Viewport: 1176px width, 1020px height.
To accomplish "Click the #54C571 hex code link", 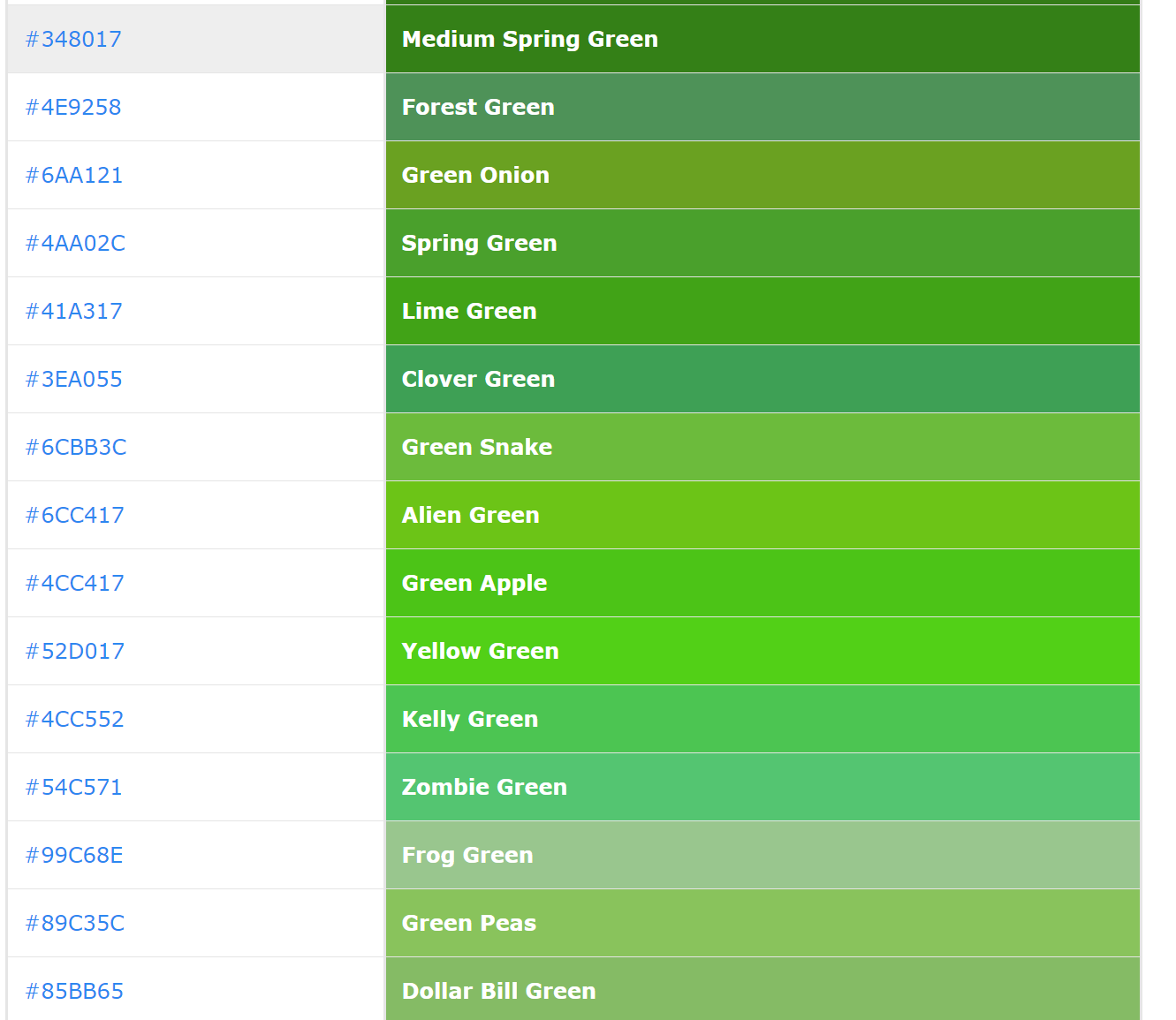I will 73,787.
